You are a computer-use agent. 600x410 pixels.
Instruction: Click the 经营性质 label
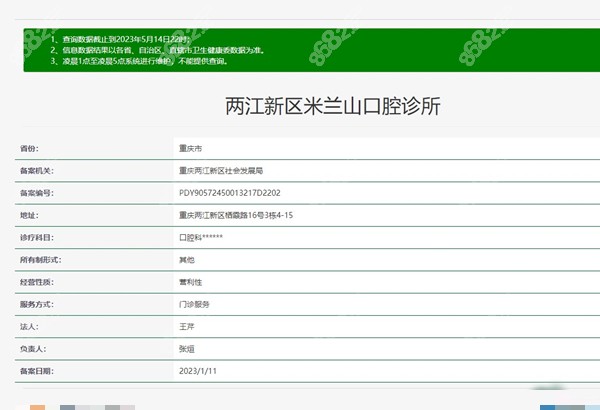tap(37, 282)
